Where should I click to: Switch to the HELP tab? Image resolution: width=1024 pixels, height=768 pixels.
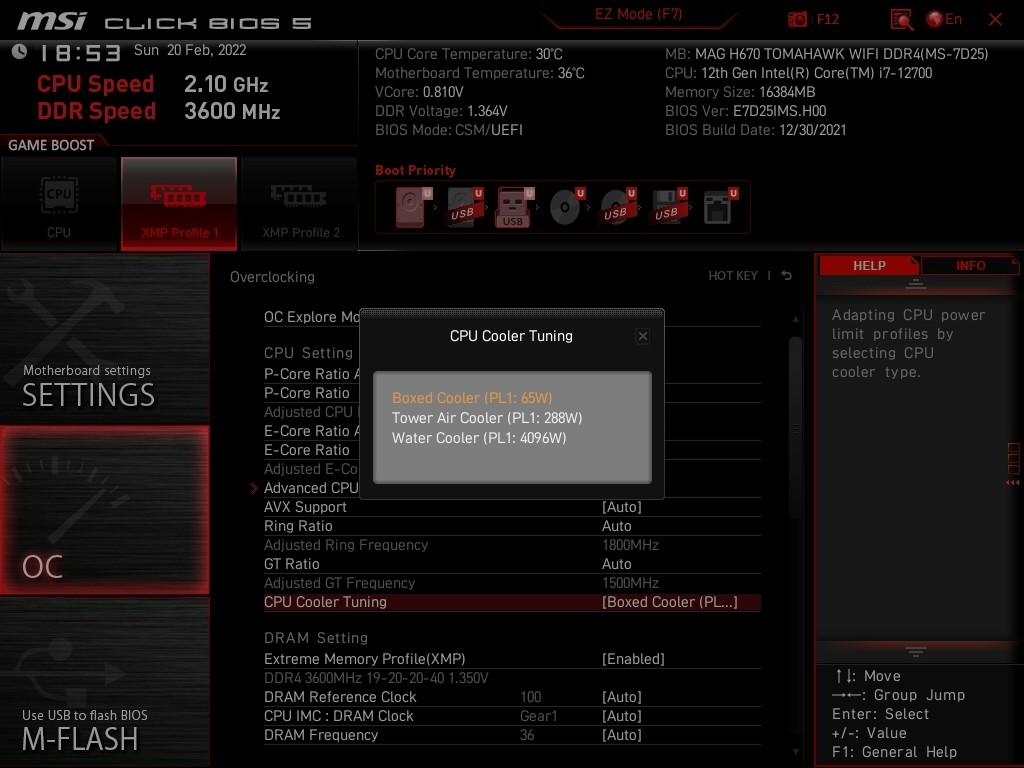869,265
